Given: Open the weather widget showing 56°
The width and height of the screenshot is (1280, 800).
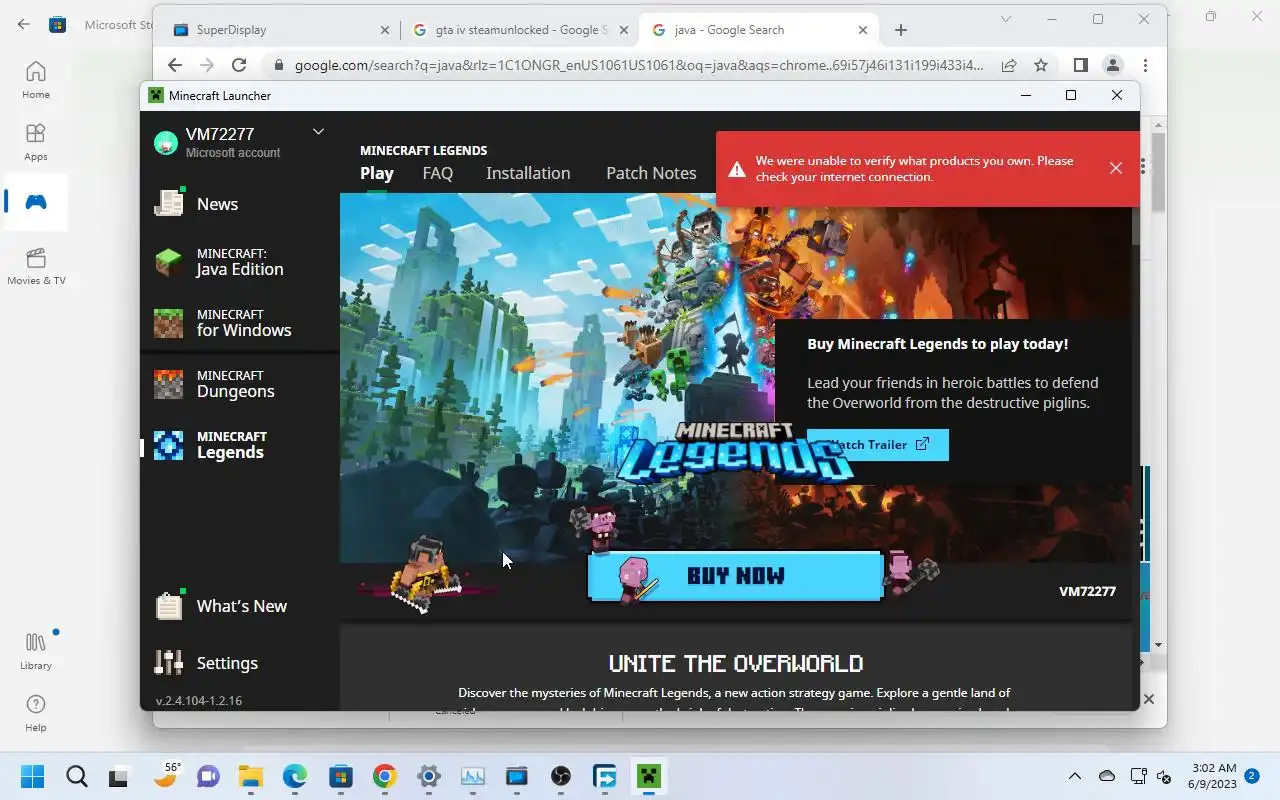Looking at the screenshot, I should pos(166,776).
